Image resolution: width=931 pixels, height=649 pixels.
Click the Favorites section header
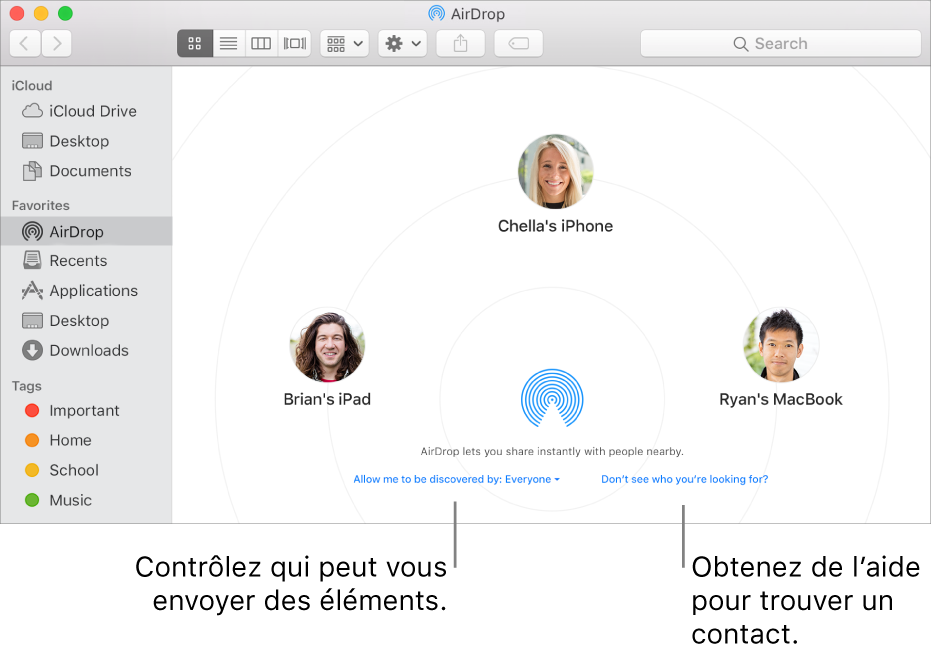click(40, 205)
